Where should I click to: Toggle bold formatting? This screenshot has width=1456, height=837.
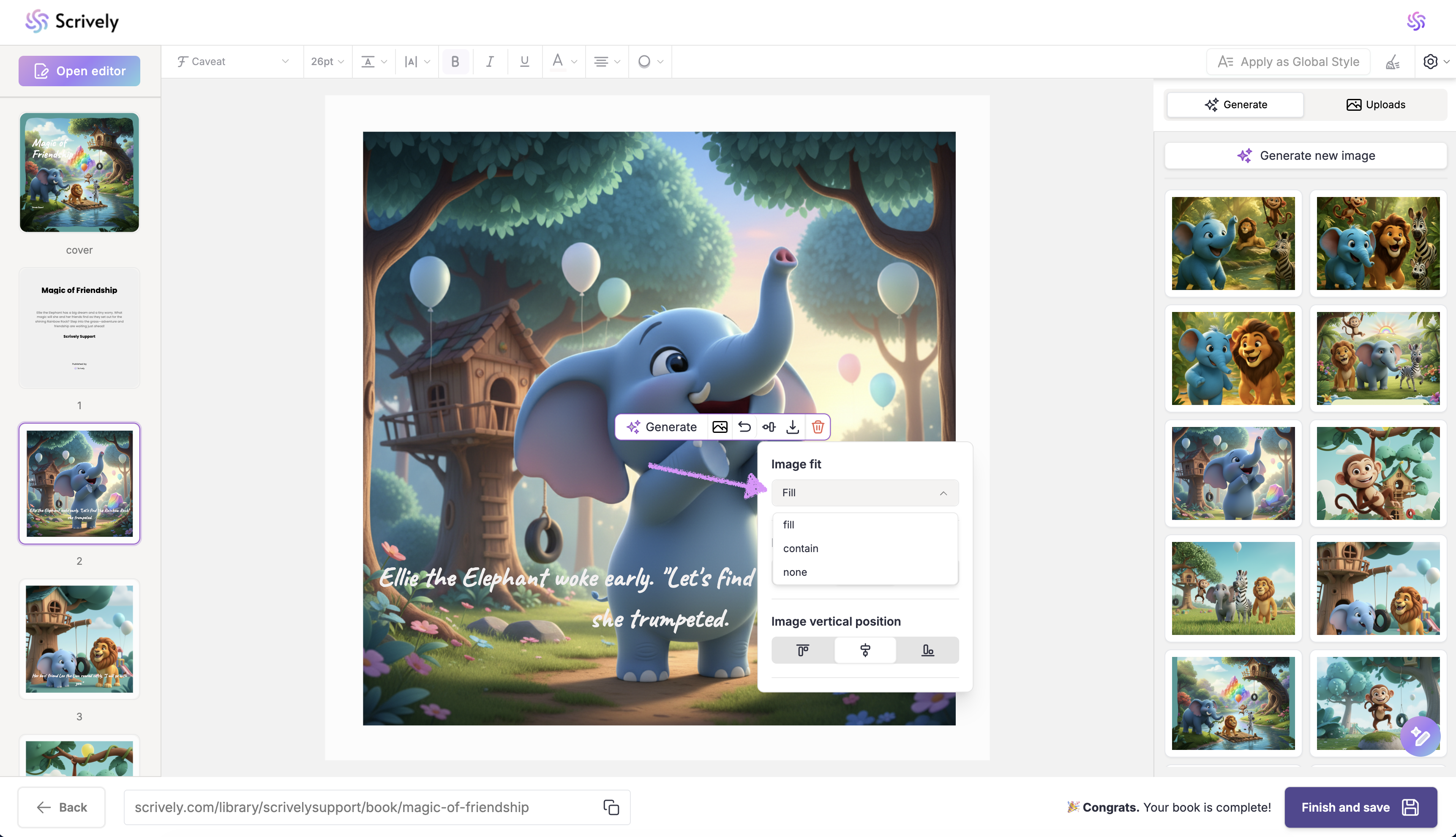point(455,62)
